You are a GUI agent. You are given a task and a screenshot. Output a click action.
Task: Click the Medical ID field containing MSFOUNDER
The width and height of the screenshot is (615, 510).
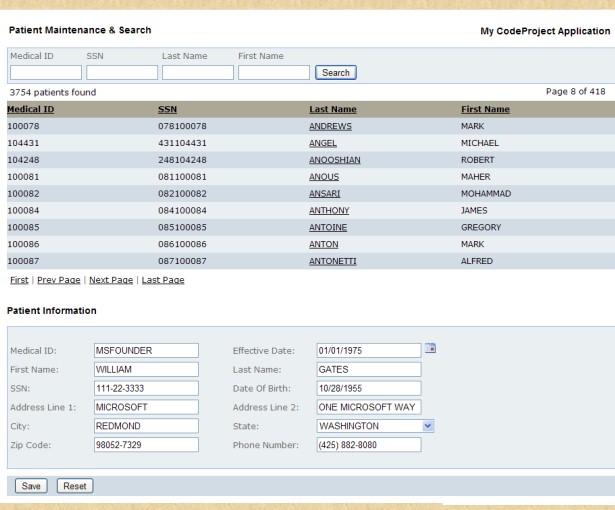(x=146, y=350)
